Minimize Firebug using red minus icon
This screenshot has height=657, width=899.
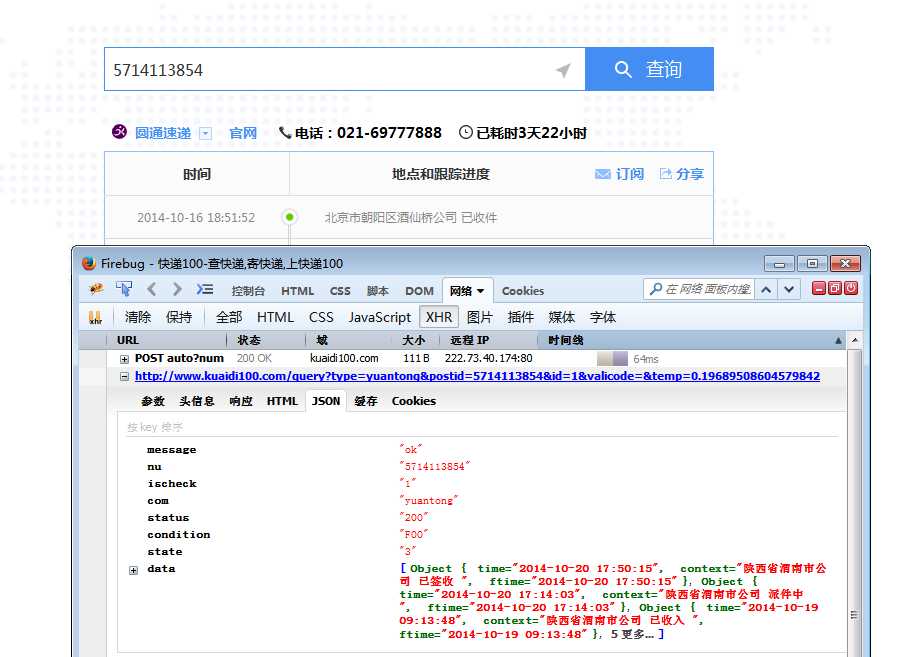819,288
